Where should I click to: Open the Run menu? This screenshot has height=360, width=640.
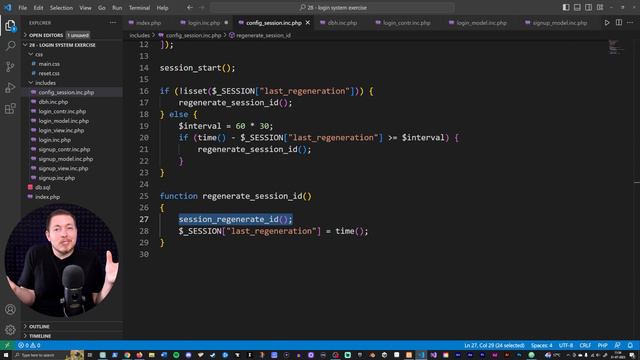click(x=117, y=8)
